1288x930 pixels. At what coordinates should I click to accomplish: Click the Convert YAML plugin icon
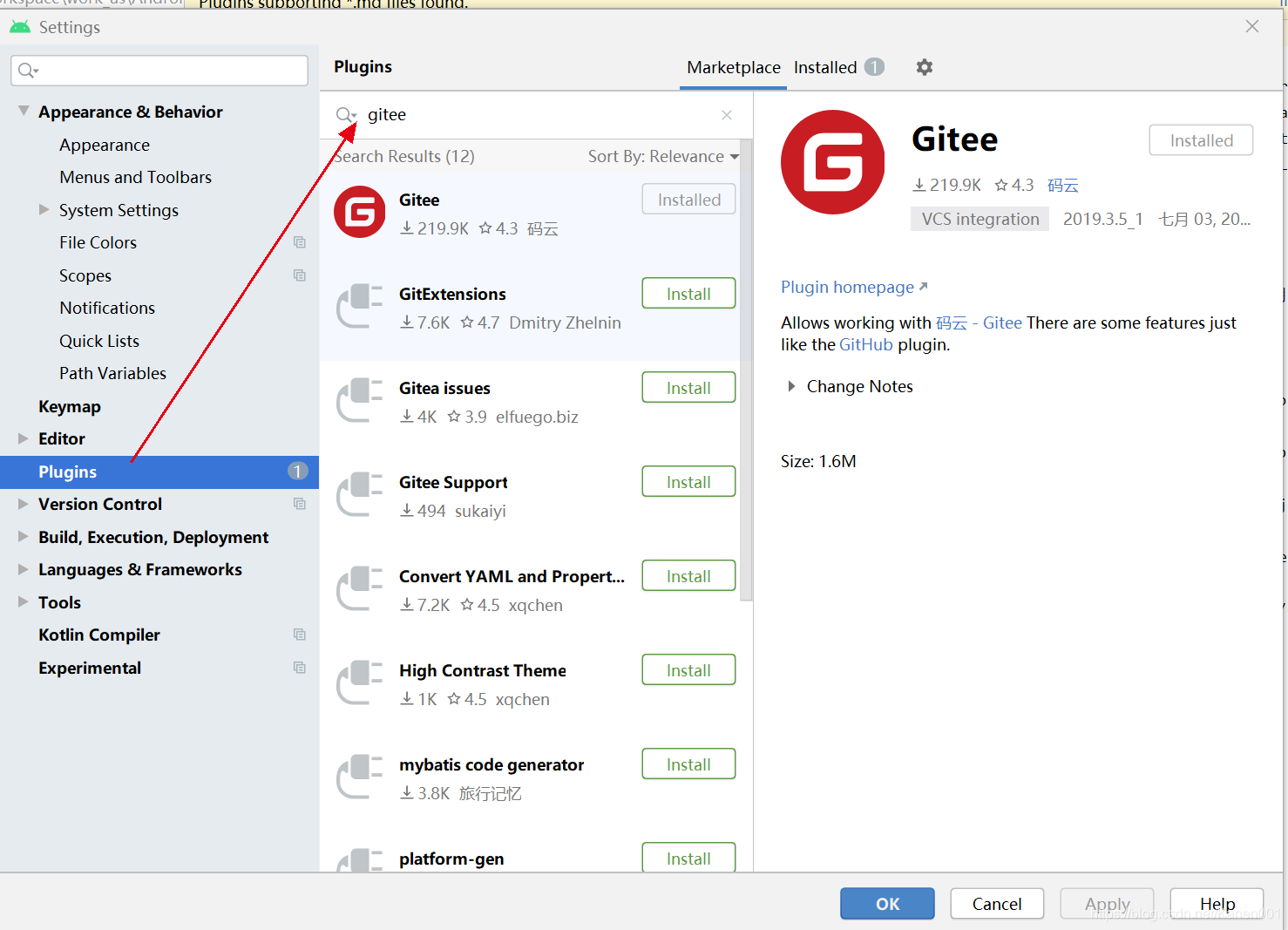click(x=360, y=588)
